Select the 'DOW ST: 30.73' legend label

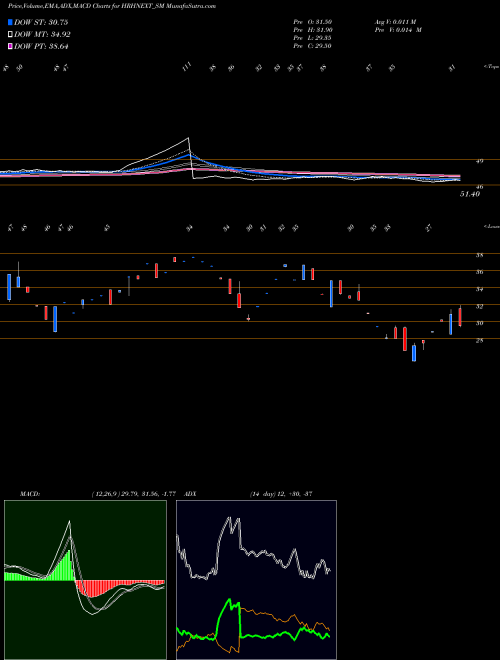(x=41, y=22)
